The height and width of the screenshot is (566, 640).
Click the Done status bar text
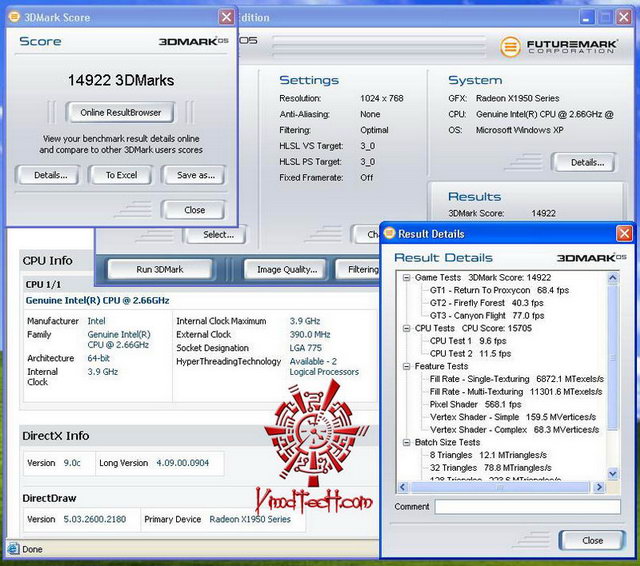(x=32, y=549)
